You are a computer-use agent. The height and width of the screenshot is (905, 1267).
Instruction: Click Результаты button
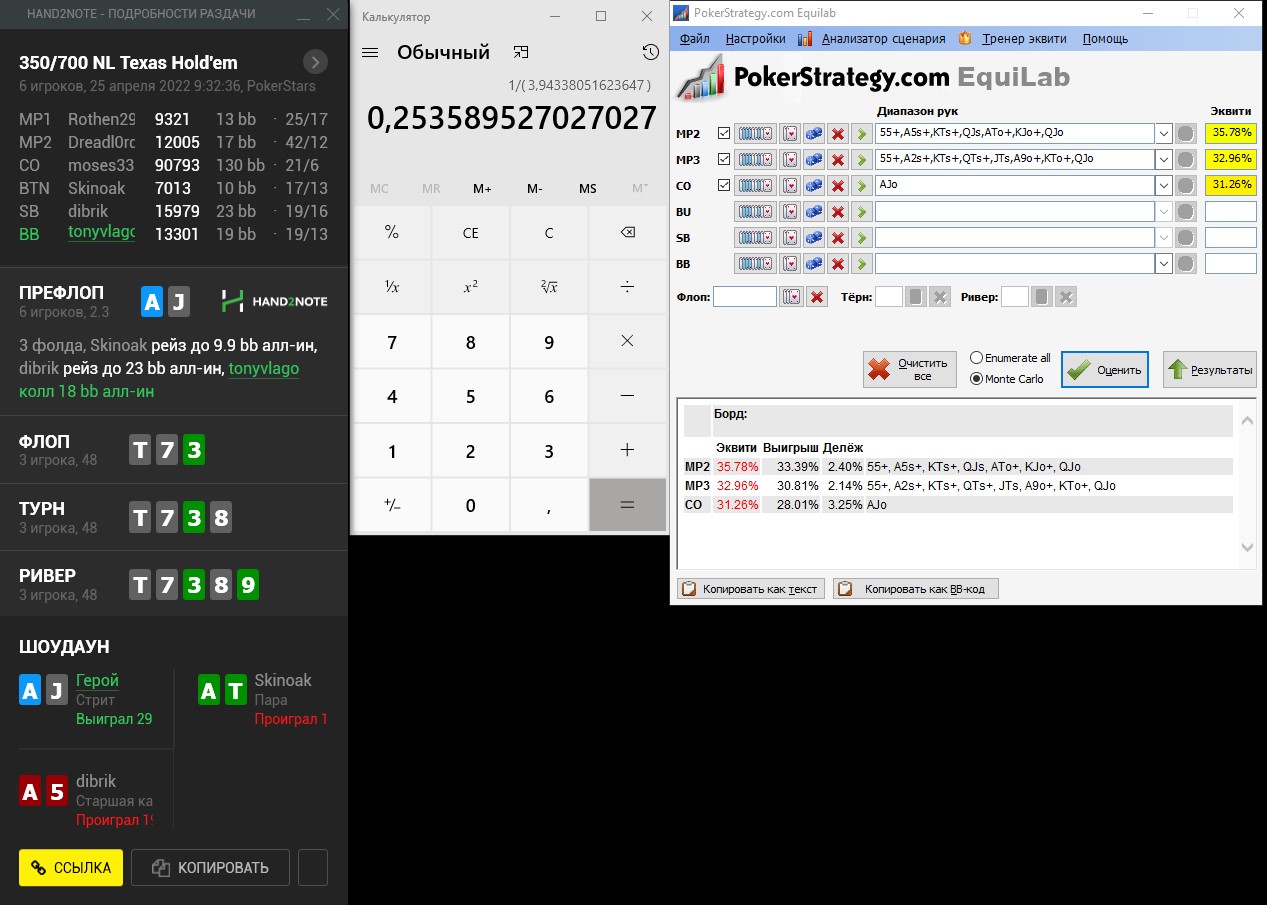point(1210,370)
